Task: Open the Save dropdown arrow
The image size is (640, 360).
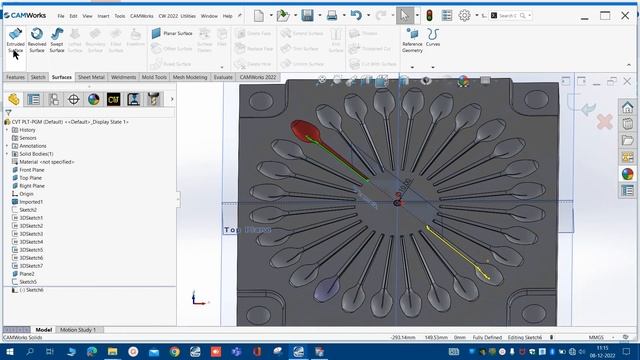Action: click(320, 16)
